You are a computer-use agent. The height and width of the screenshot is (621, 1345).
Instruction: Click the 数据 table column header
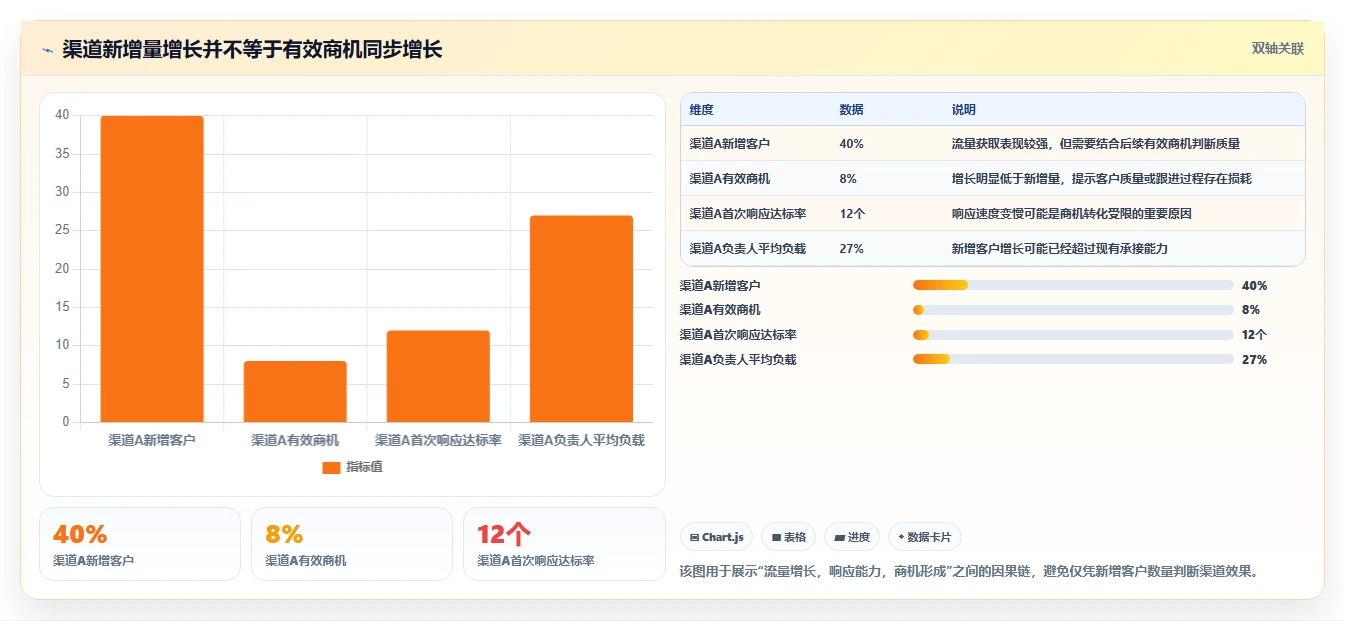[852, 110]
